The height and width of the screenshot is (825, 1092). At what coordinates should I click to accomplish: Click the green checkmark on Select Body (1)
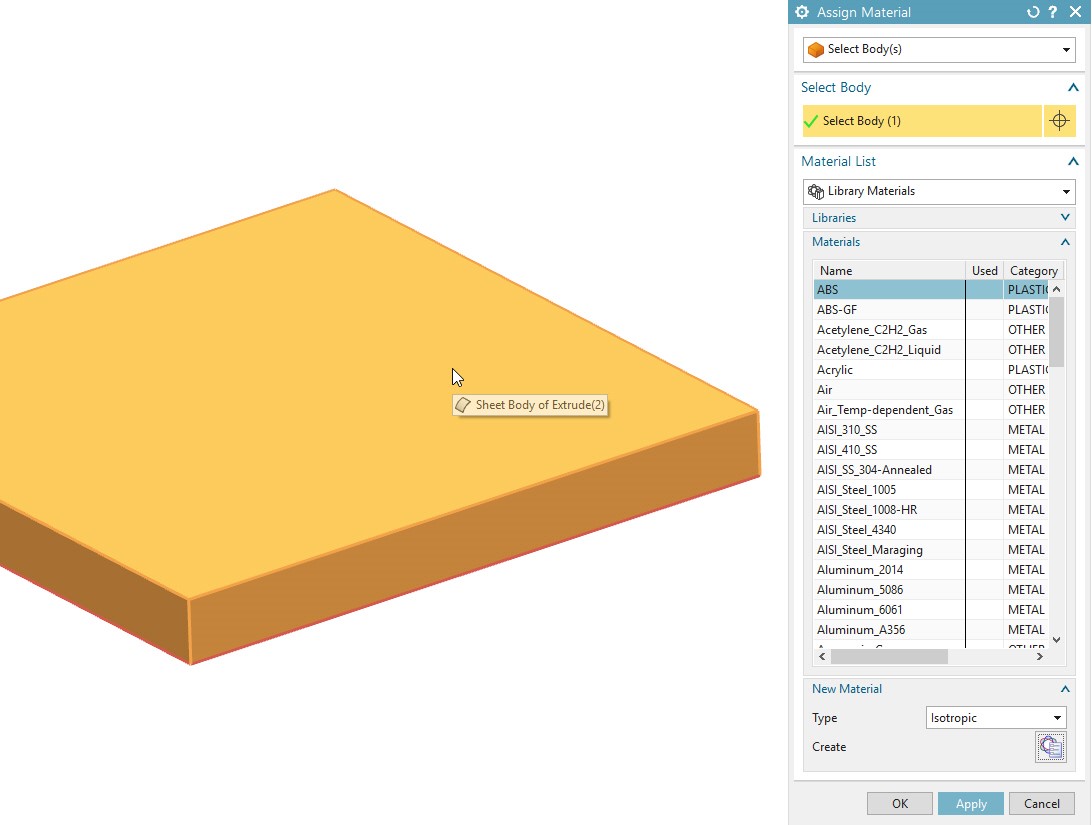[815, 120]
